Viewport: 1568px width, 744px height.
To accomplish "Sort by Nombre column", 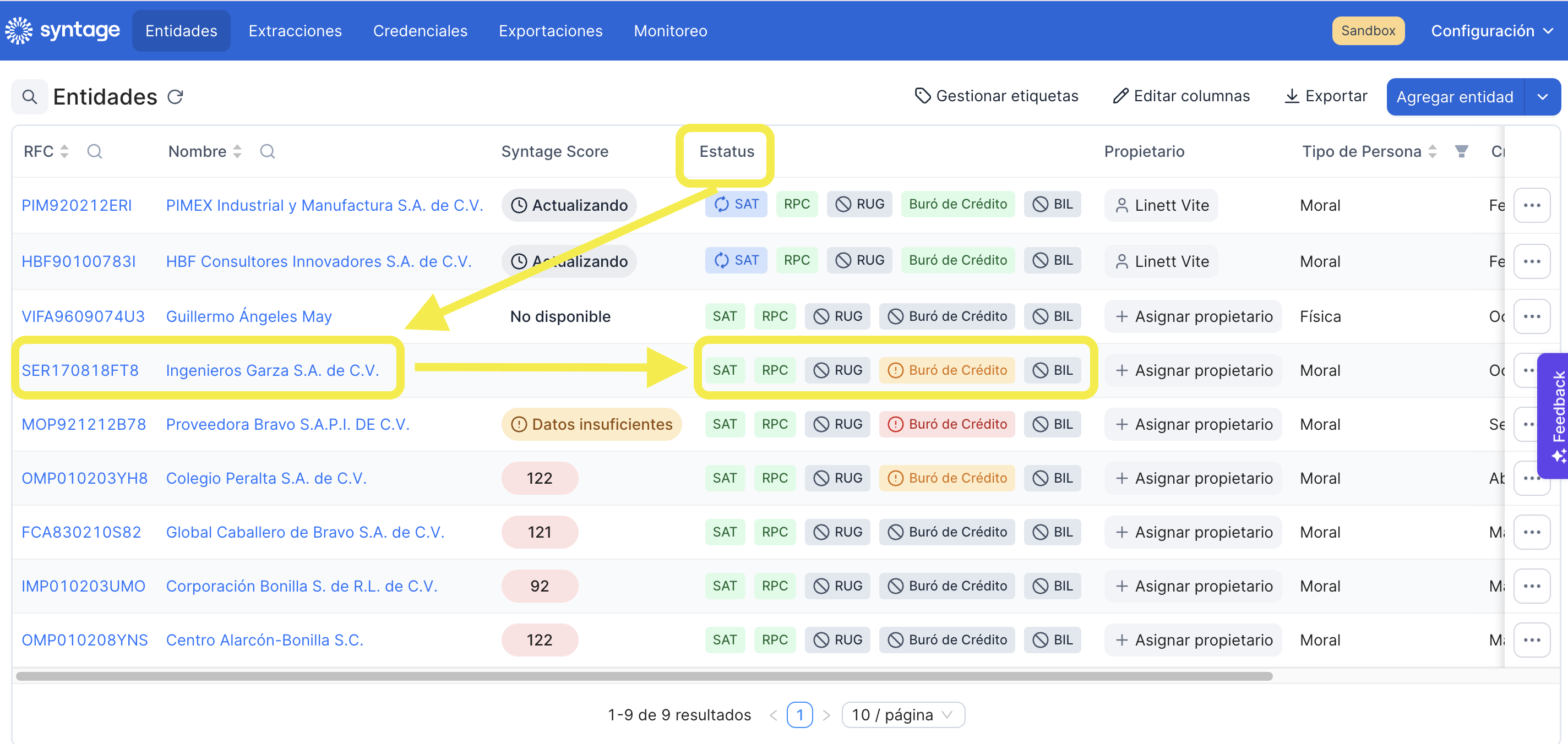I will [237, 151].
